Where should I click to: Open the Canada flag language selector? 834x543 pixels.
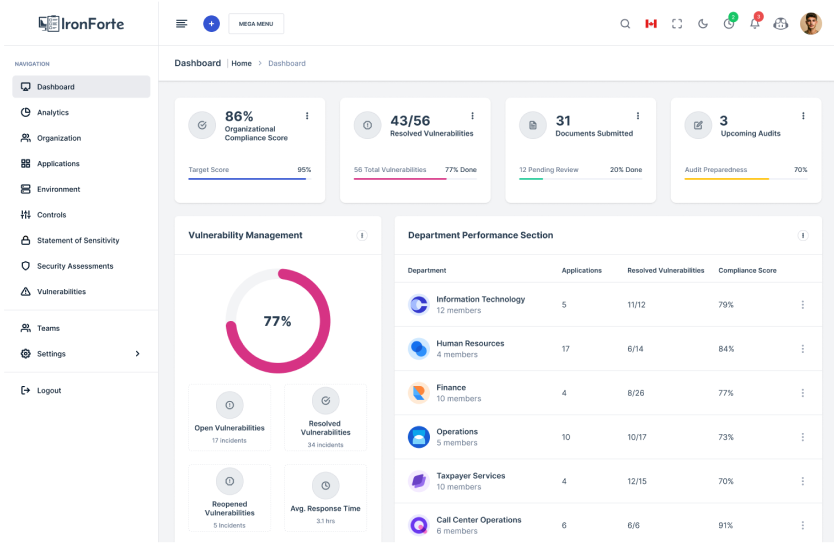pyautogui.click(x=651, y=24)
